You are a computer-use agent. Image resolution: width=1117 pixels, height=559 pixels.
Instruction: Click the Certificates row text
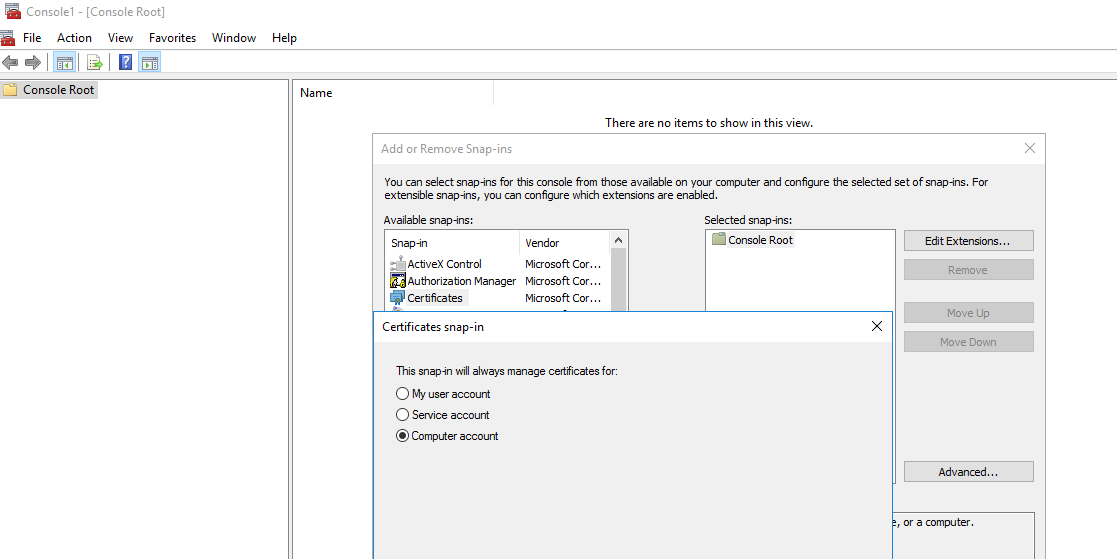435,298
